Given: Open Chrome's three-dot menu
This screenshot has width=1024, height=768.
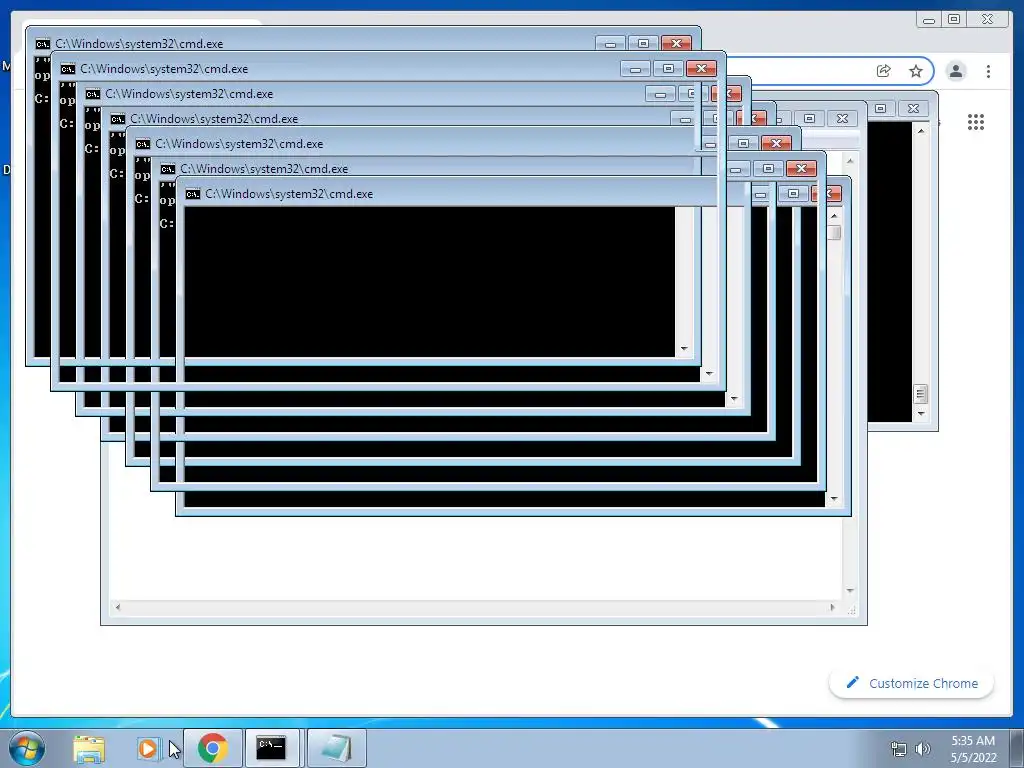Looking at the screenshot, I should coord(988,71).
